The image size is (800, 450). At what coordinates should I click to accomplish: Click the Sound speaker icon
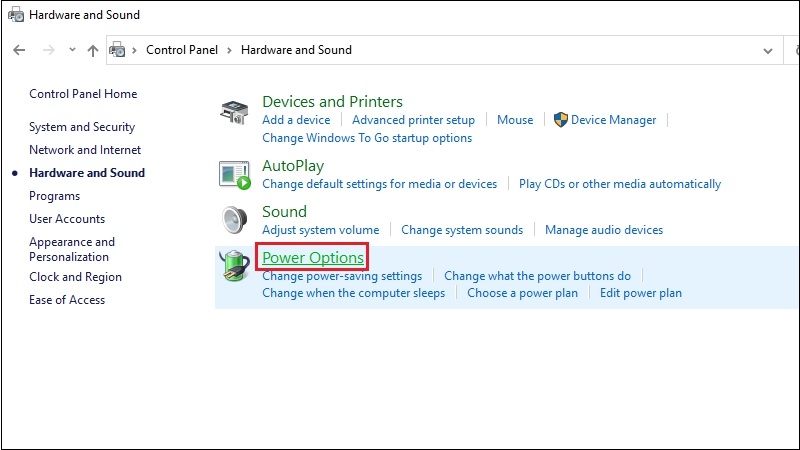point(235,220)
